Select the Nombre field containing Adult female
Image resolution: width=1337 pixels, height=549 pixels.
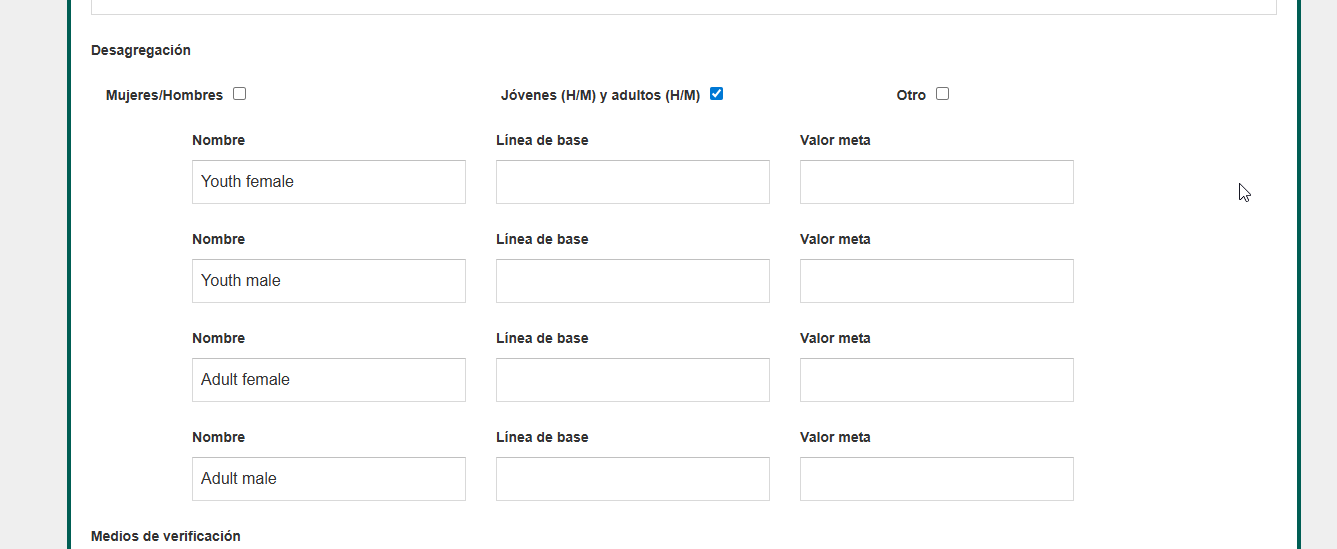coord(328,380)
